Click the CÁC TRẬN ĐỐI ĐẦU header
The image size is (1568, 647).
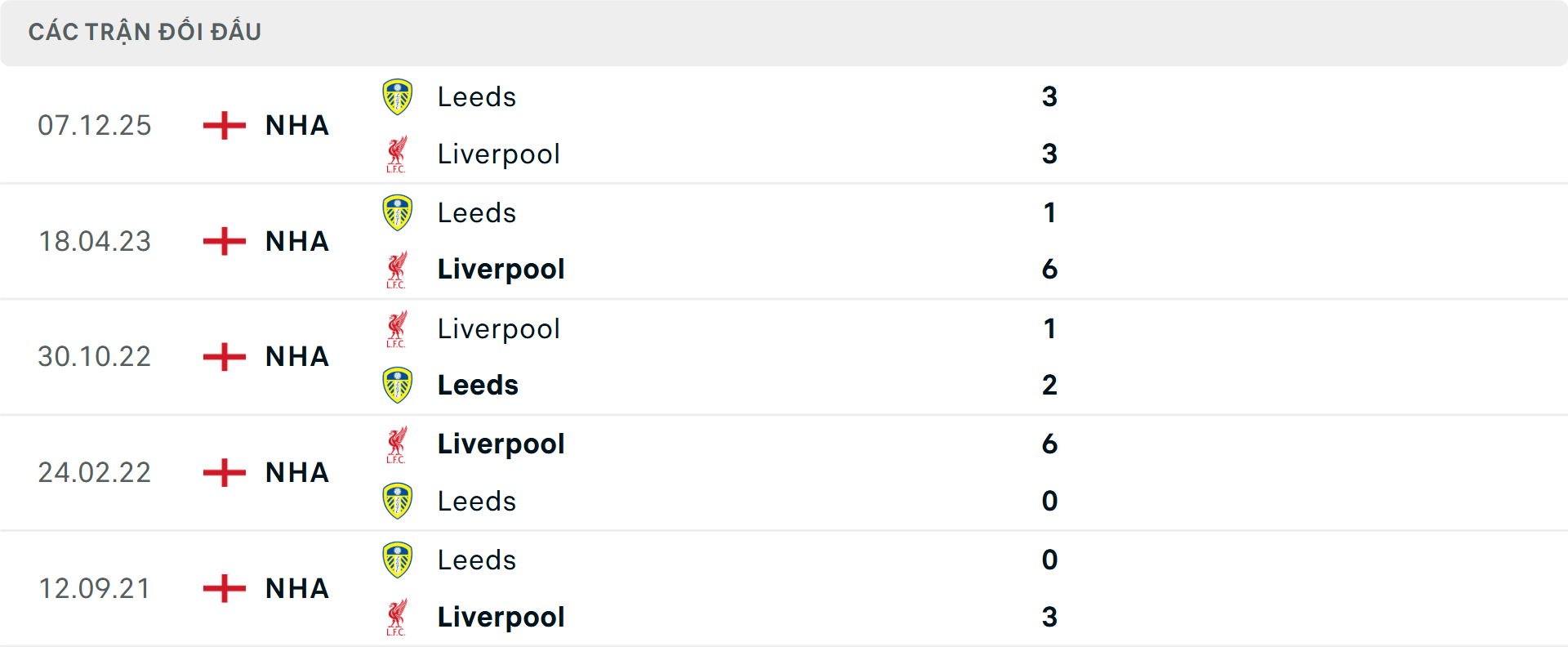tap(145, 31)
